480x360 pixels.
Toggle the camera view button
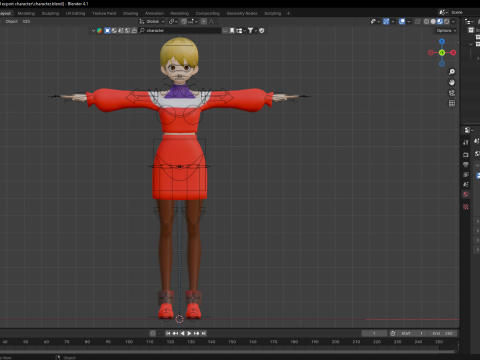point(452,93)
